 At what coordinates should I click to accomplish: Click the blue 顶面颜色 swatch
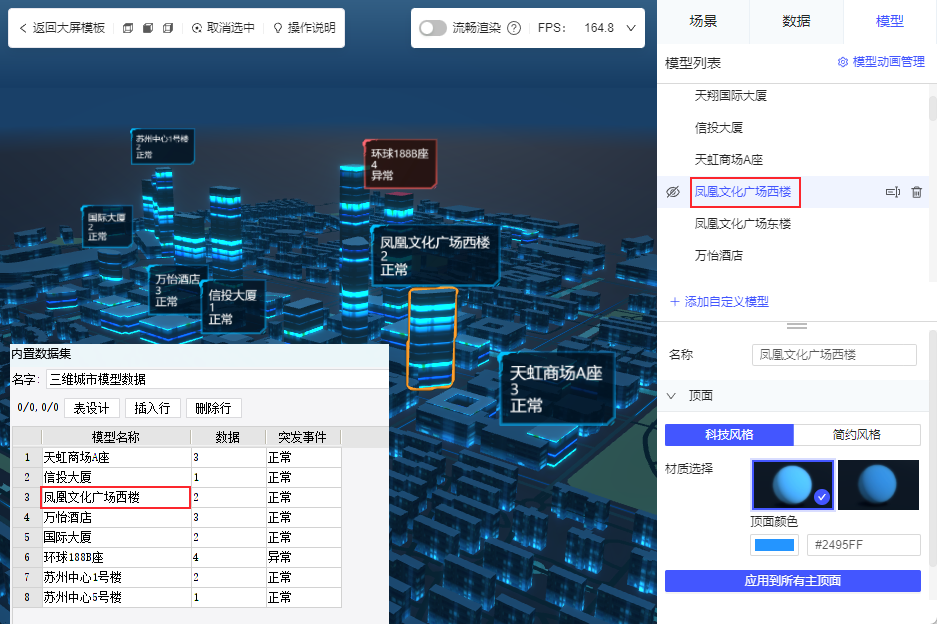tap(774, 545)
